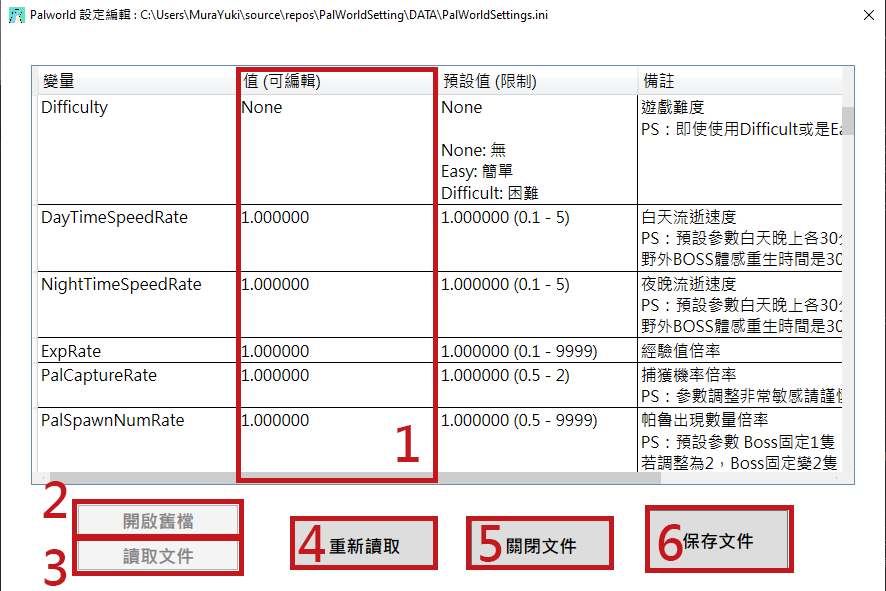886x591 pixels.
Task: Click the 夜晚流逝速度 note text
Action: (x=689, y=284)
